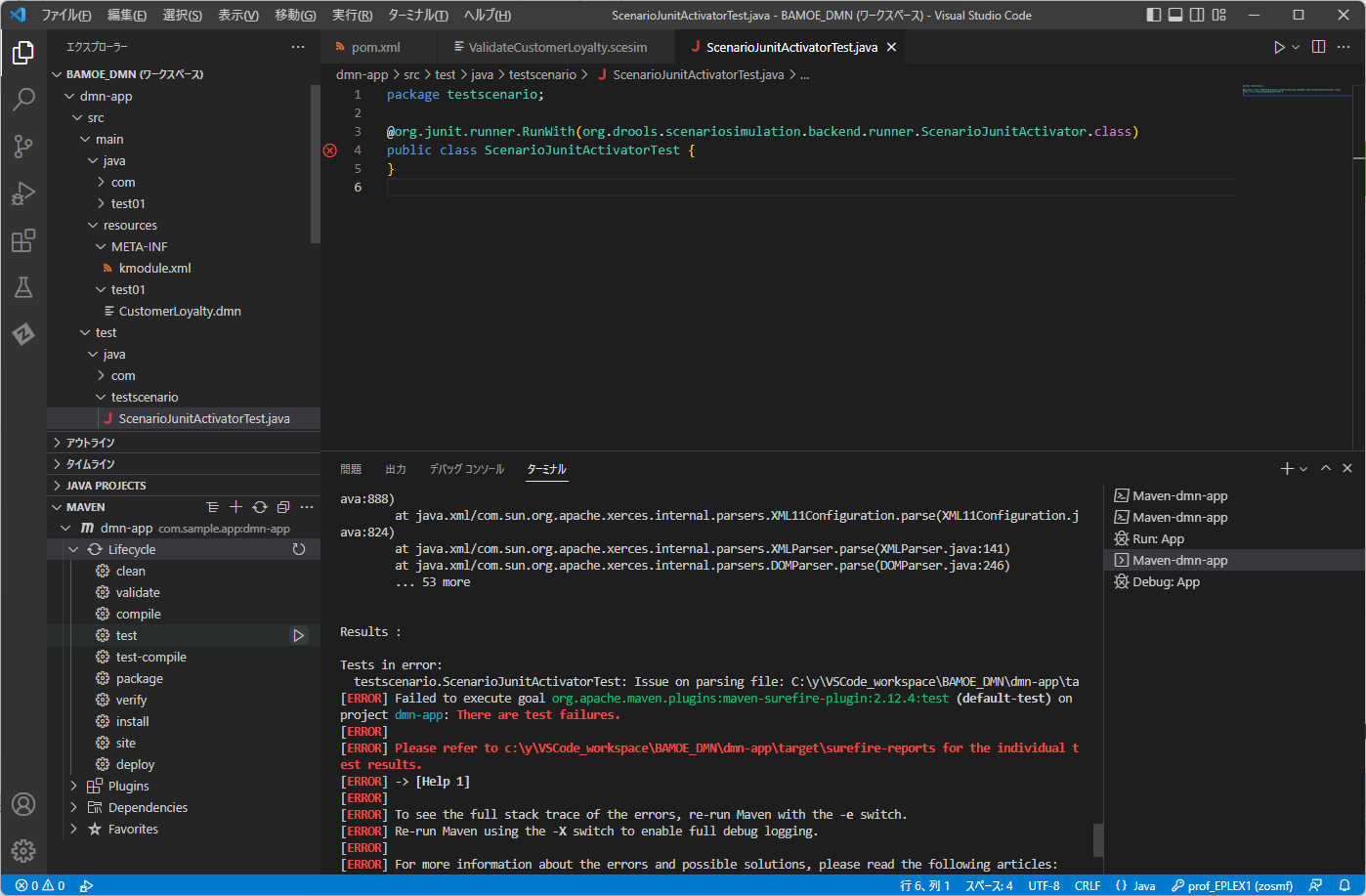
Task: Open the Search view in activity bar
Action: (23, 99)
